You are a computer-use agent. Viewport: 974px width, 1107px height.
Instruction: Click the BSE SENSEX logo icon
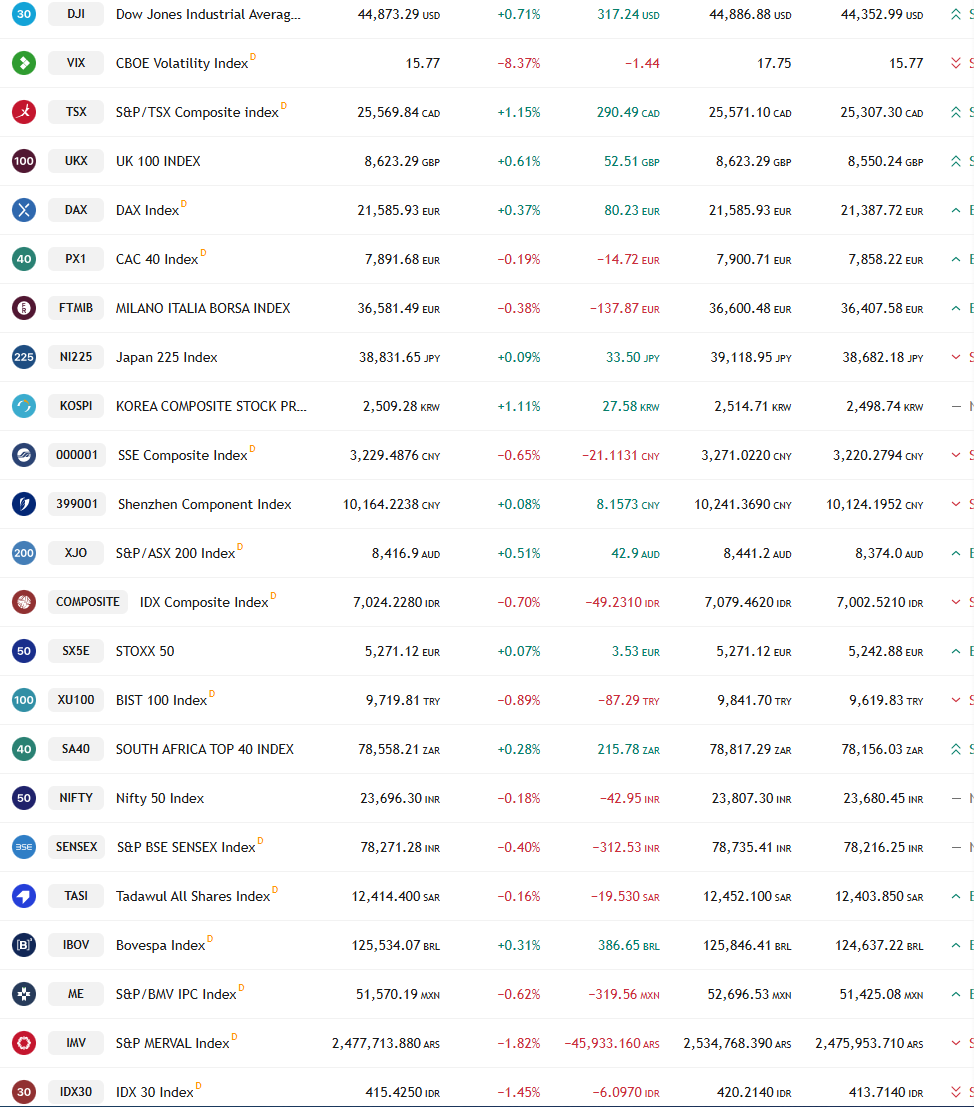[24, 846]
